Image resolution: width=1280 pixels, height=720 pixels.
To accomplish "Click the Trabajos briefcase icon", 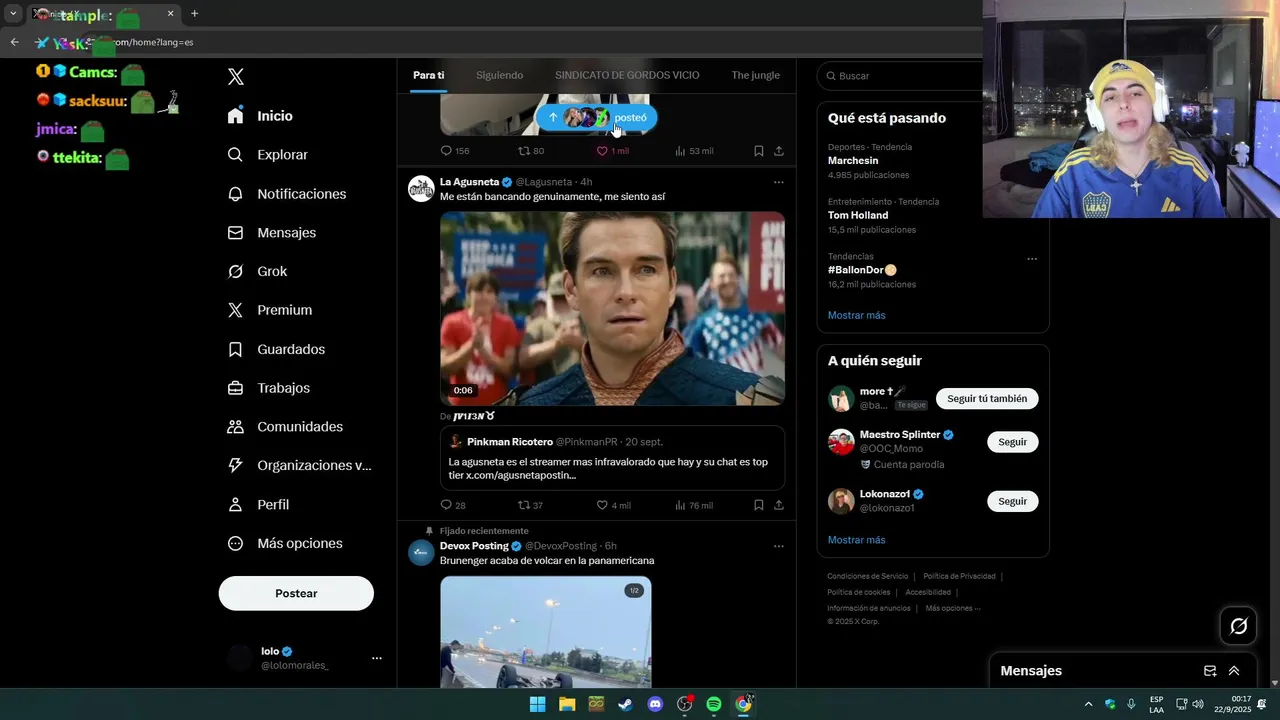I will tap(235, 388).
